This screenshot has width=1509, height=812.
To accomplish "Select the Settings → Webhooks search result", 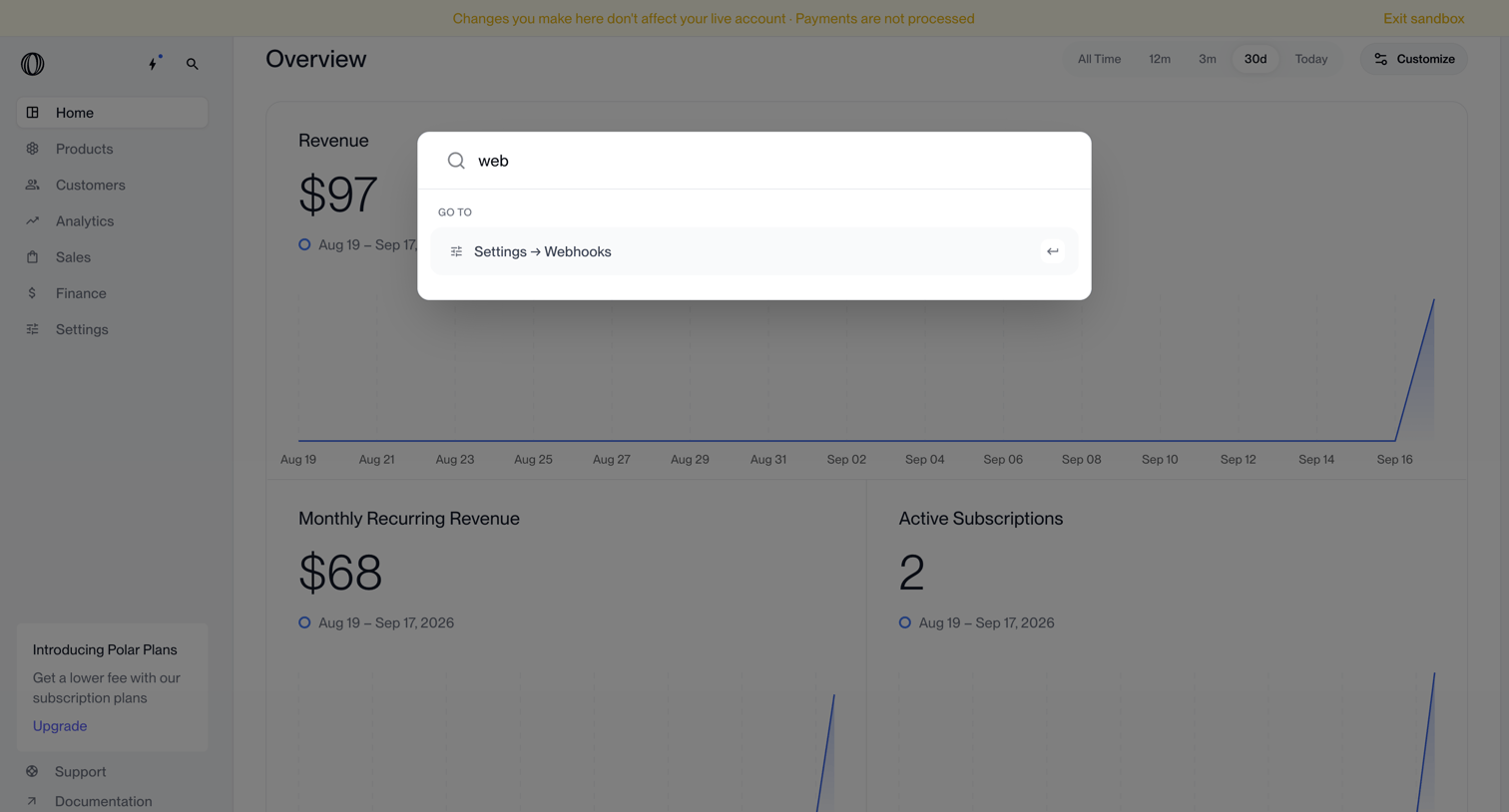I will [x=754, y=251].
